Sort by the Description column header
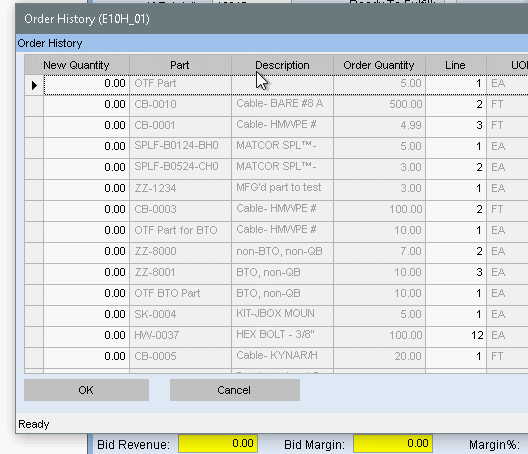Image resolution: width=528 pixels, height=454 pixels. coord(282,65)
